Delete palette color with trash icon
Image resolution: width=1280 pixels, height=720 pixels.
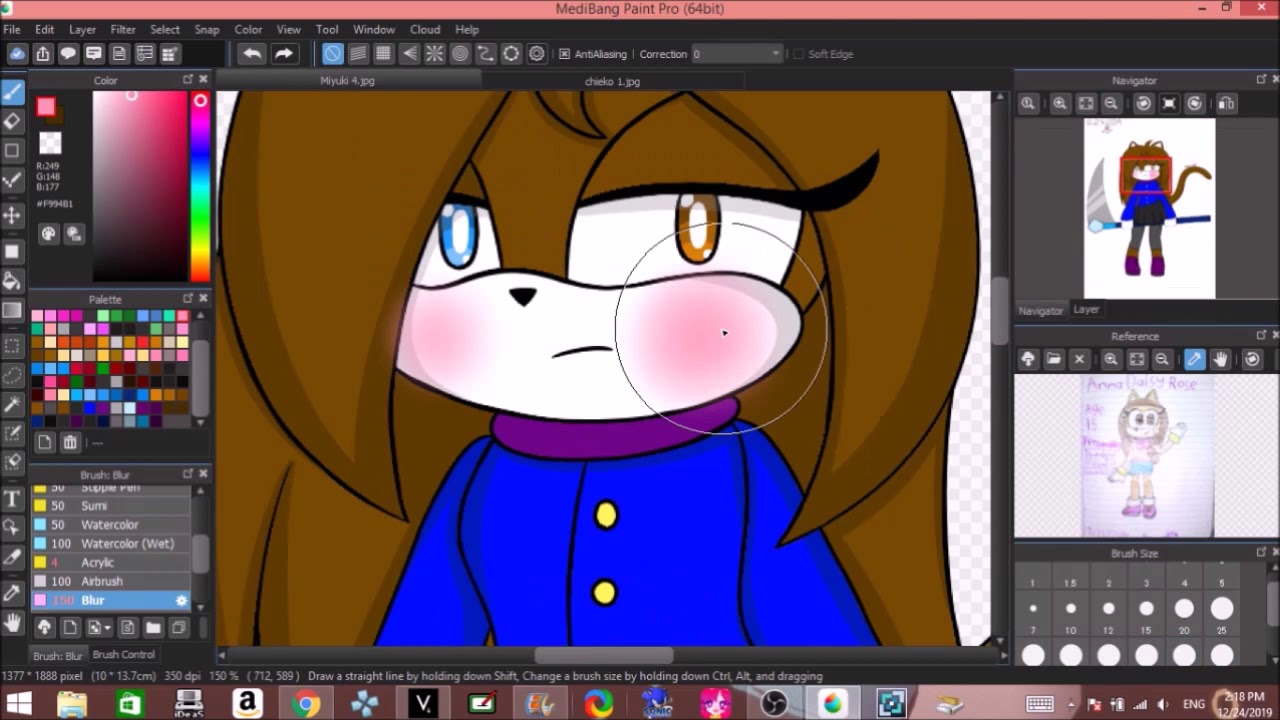(x=69, y=442)
